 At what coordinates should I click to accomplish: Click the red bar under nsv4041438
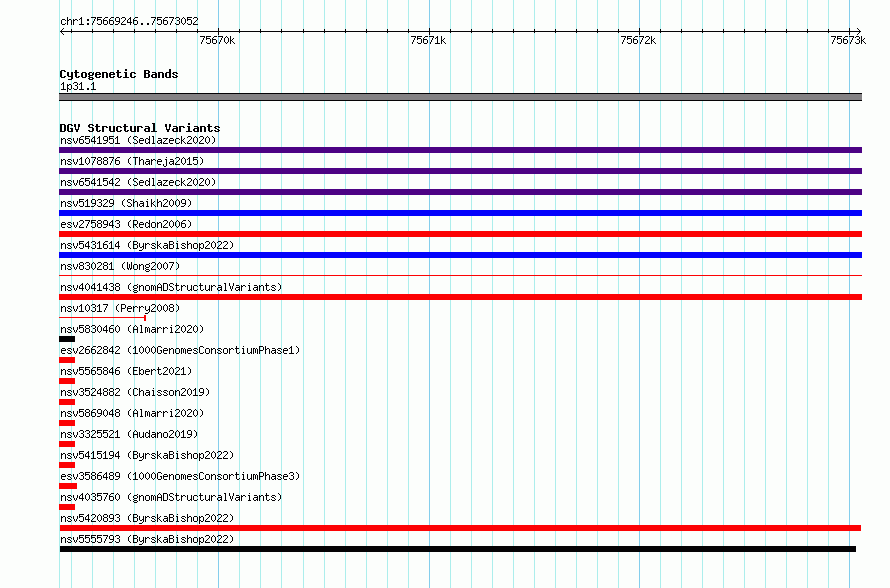[x=460, y=297]
